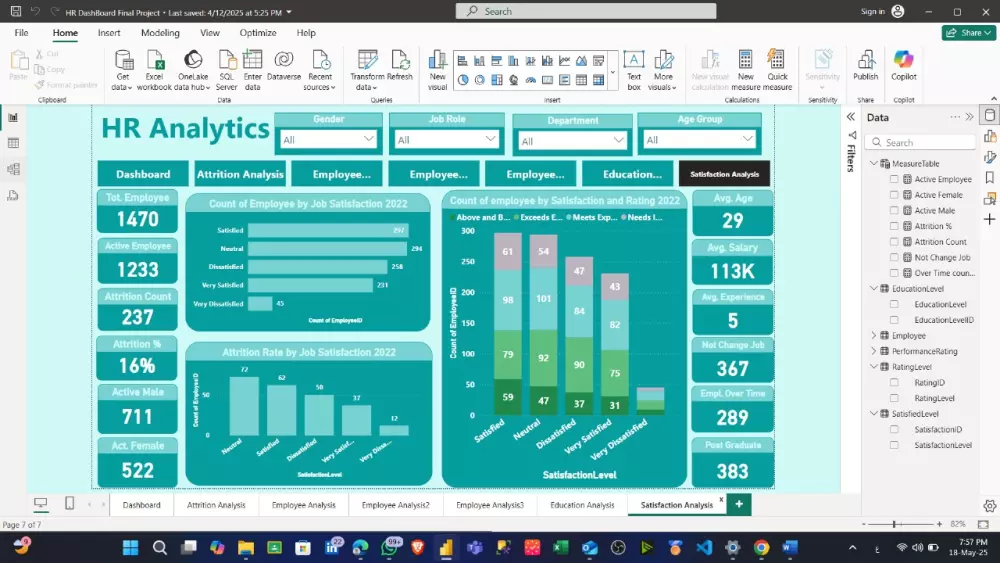This screenshot has width=1000, height=563.
Task: Open Dataverse connector
Action: tap(284, 66)
